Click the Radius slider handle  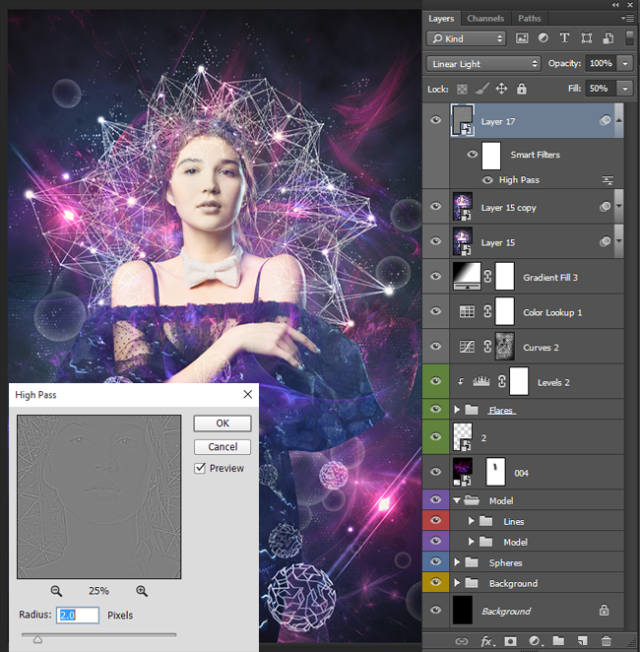pos(38,639)
